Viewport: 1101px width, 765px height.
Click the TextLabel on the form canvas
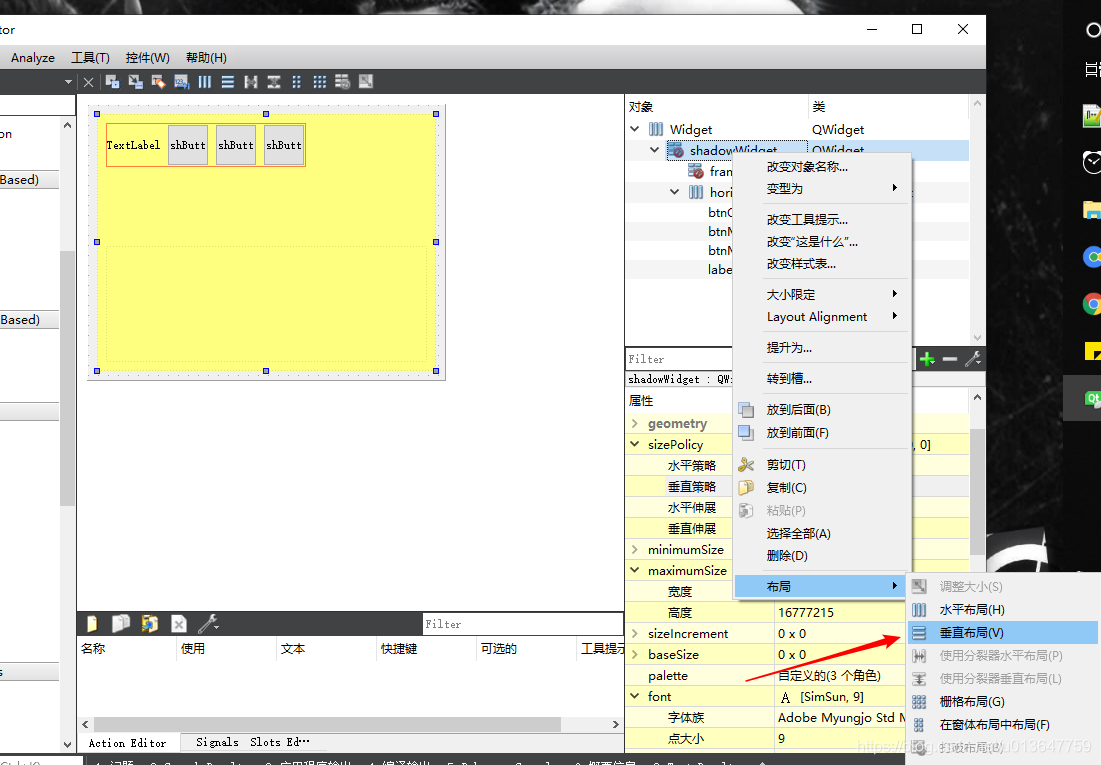pyautogui.click(x=133, y=145)
